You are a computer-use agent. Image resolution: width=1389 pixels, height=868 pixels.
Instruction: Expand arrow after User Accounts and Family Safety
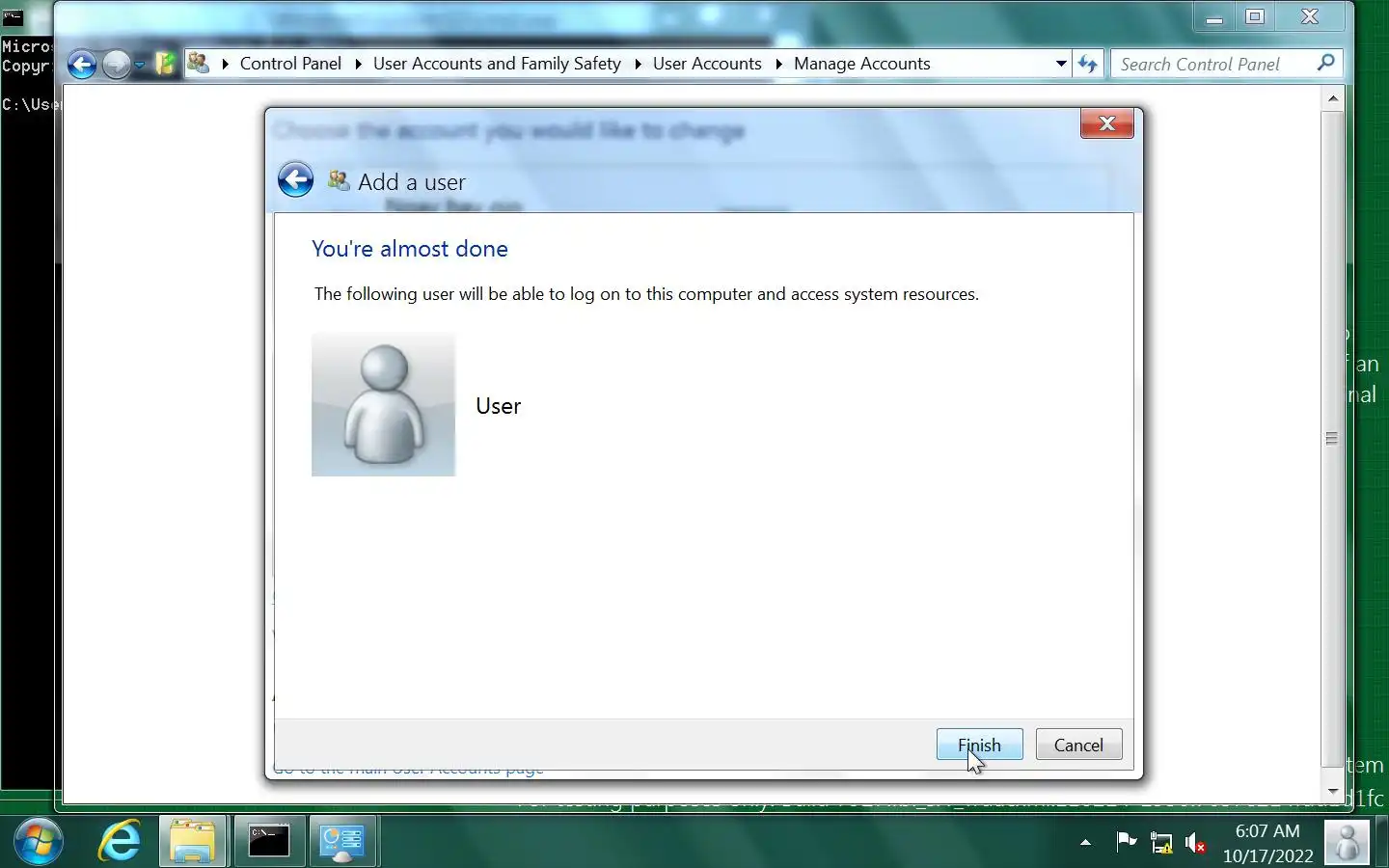coord(638,64)
